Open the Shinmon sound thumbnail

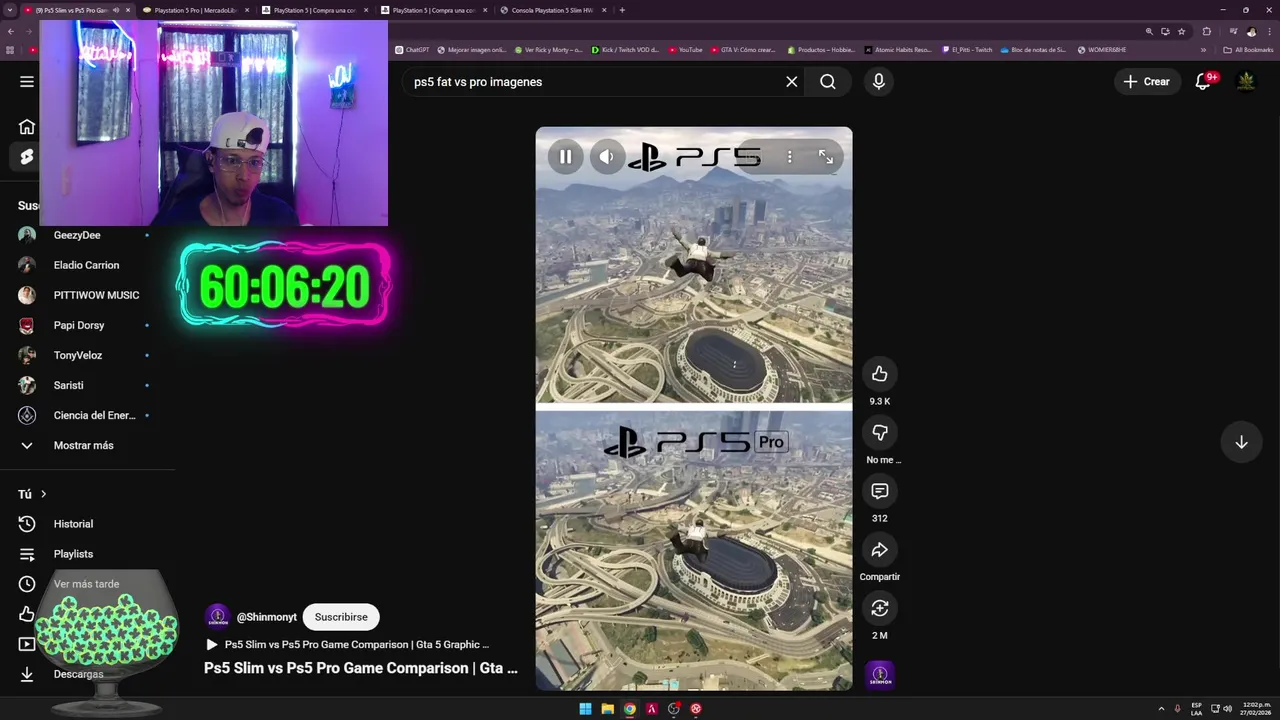[x=880, y=675]
